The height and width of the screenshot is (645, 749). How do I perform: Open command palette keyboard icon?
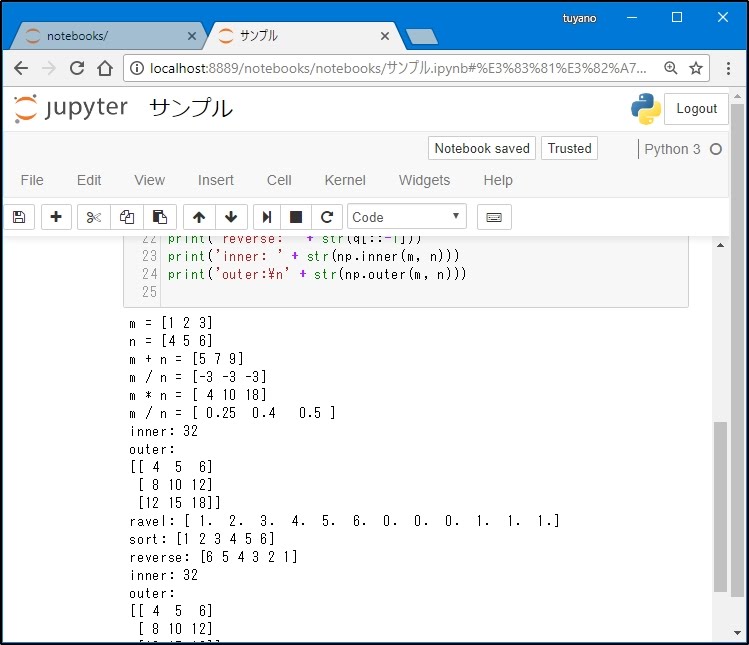[x=494, y=217]
